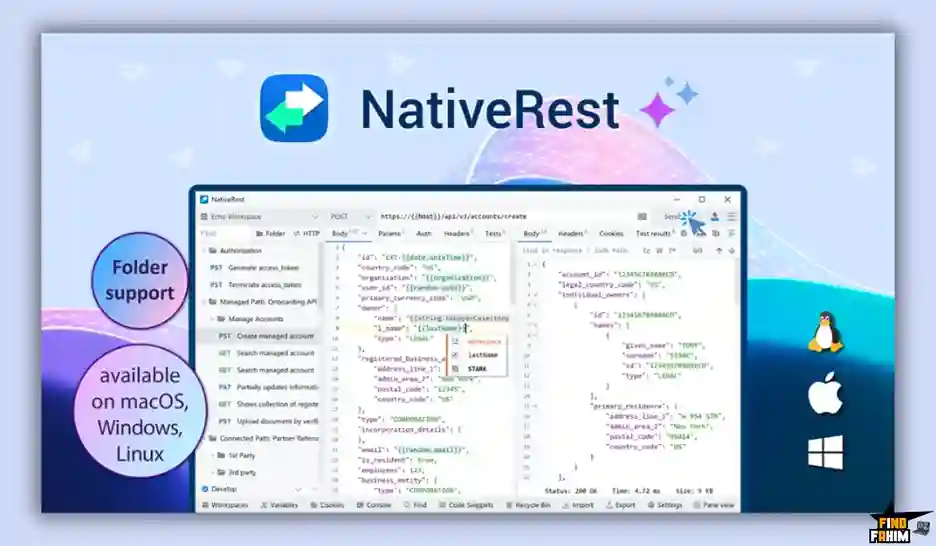Image resolution: width=936 pixels, height=546 pixels.
Task: Open the workspace selector dropdown
Action: [260, 217]
